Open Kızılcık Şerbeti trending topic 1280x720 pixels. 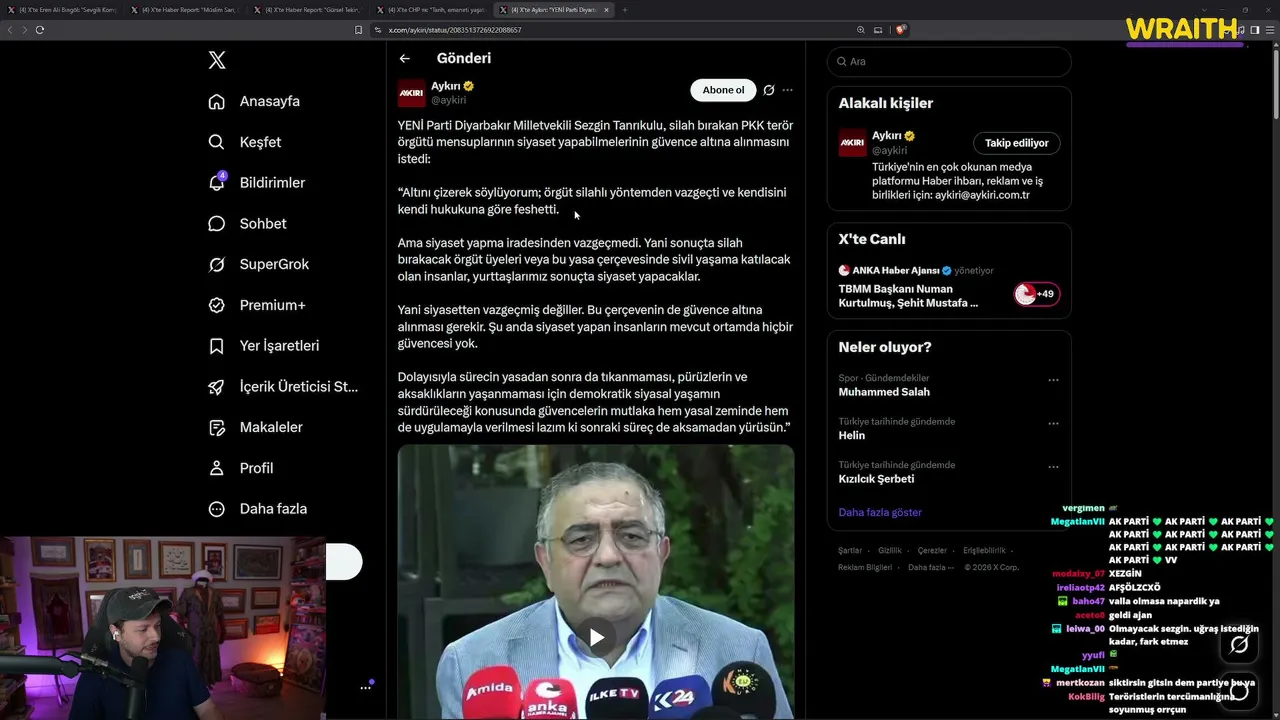[876, 479]
